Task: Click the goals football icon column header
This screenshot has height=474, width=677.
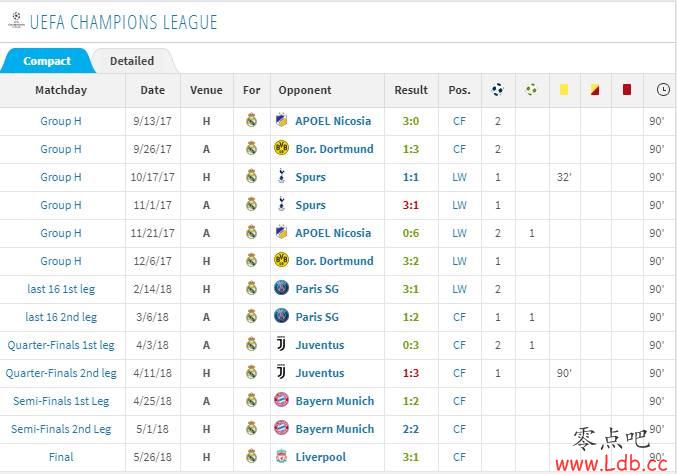Action: (497, 89)
